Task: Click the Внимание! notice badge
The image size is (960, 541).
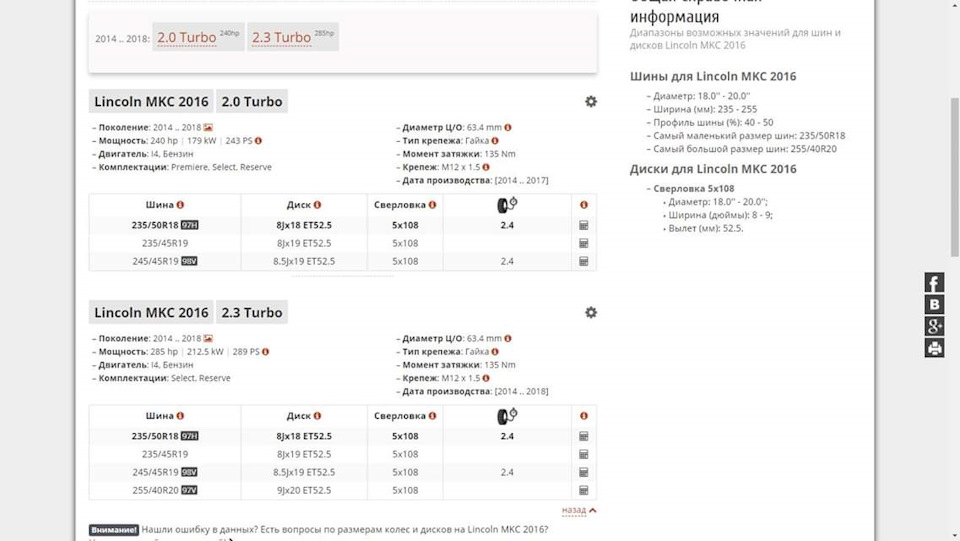Action: coord(114,529)
